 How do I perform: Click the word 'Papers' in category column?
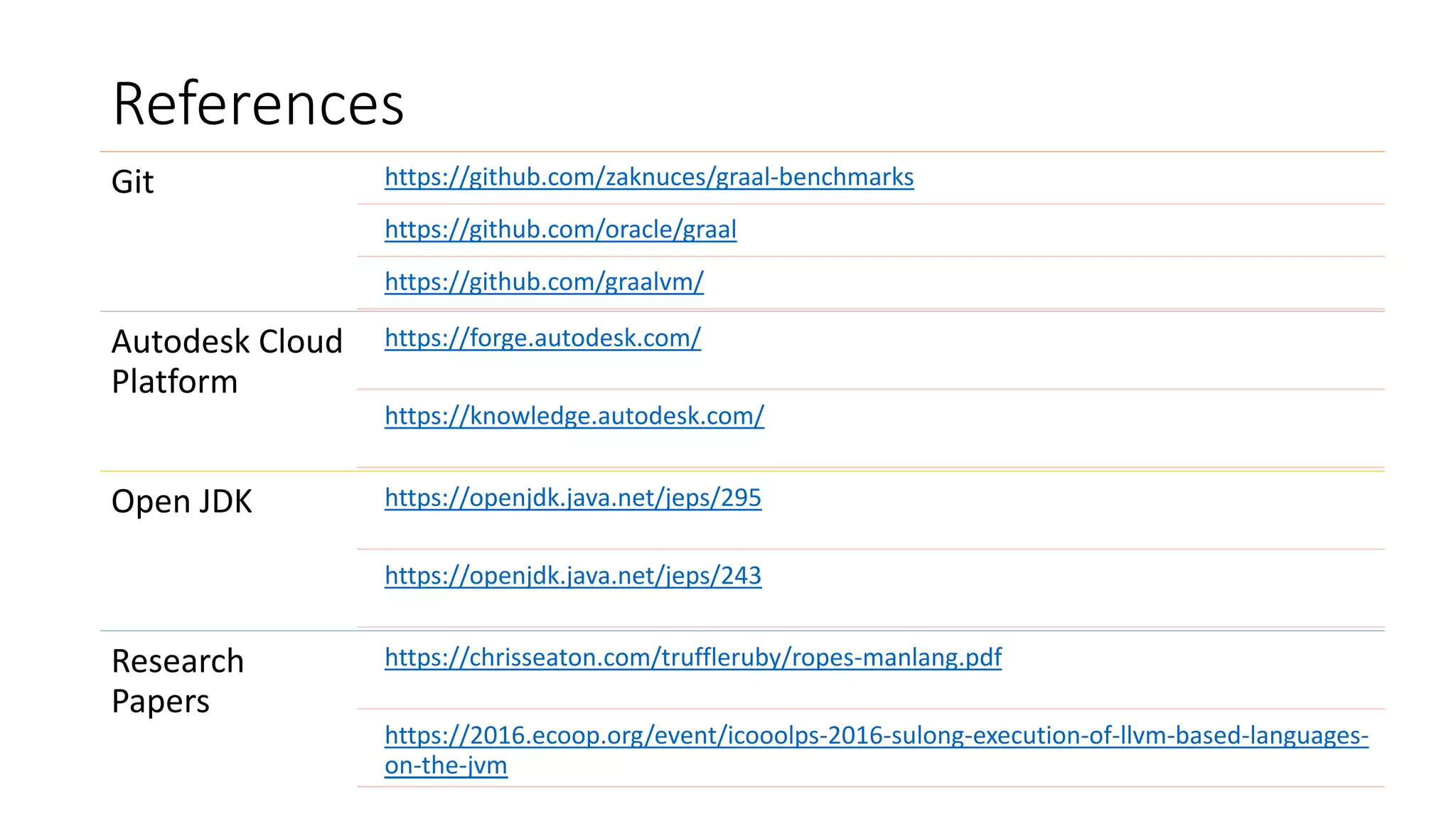pyautogui.click(x=161, y=702)
